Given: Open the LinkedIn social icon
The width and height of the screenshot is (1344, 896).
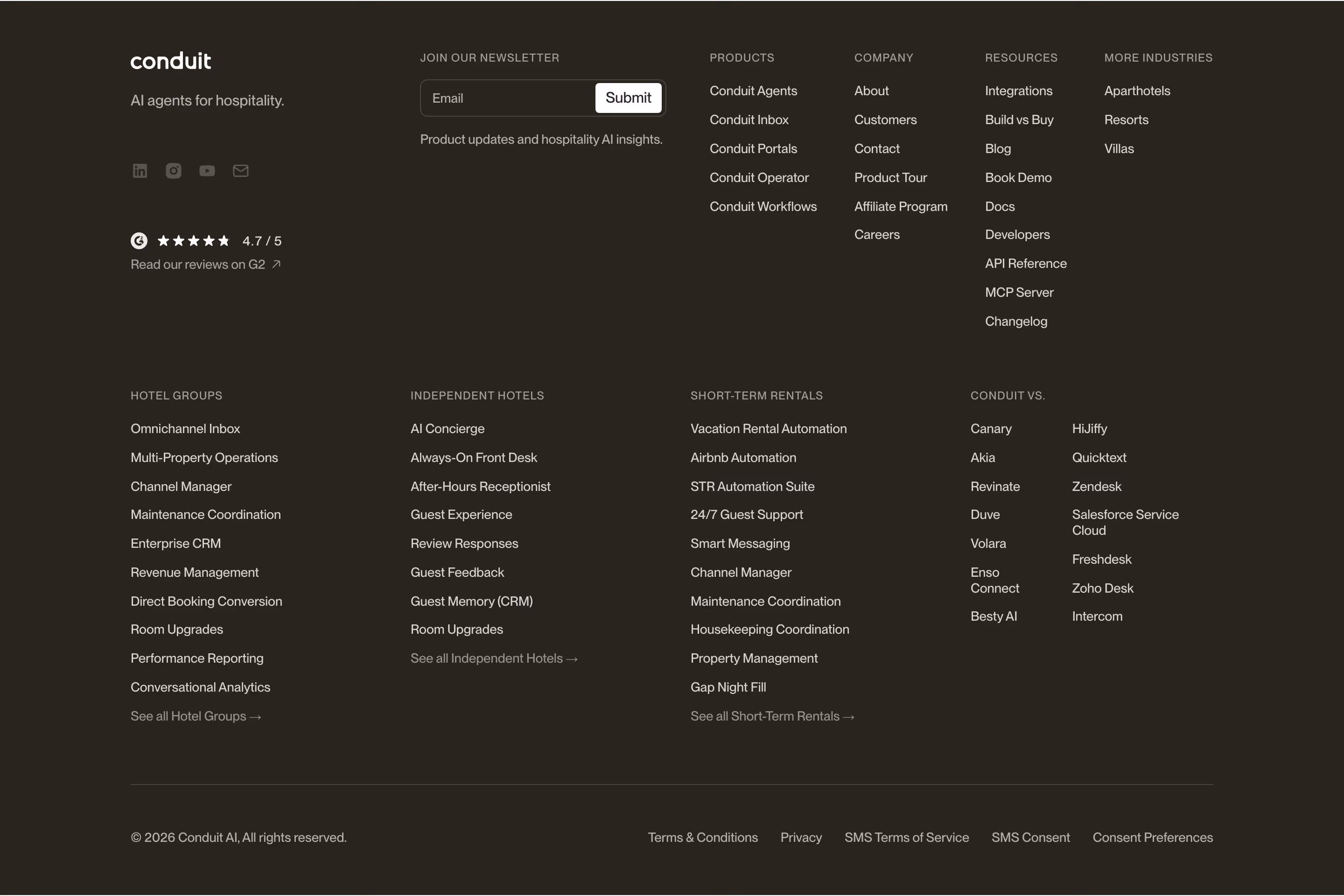Looking at the screenshot, I should tap(140, 171).
